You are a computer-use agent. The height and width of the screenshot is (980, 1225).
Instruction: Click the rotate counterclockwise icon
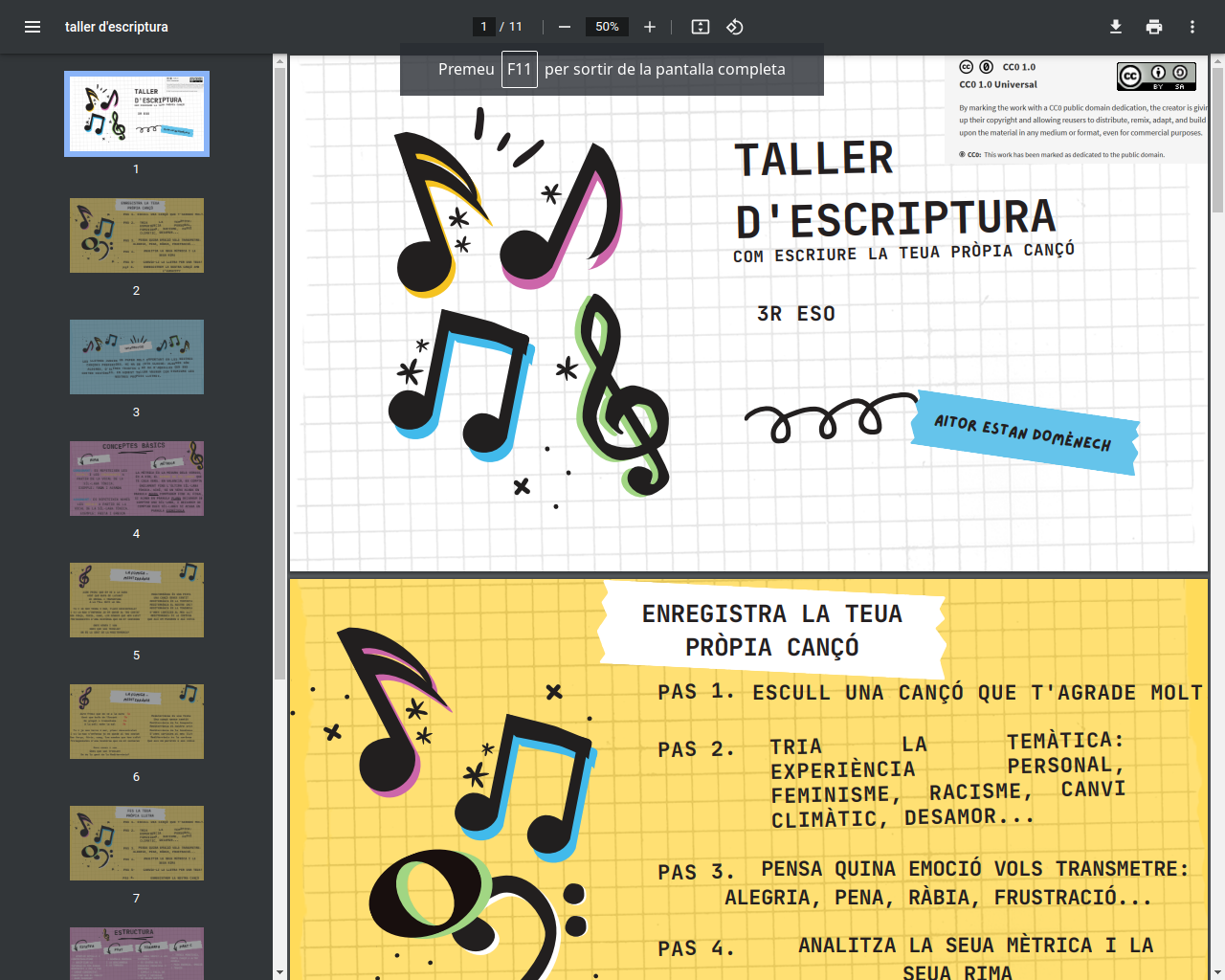point(735,27)
